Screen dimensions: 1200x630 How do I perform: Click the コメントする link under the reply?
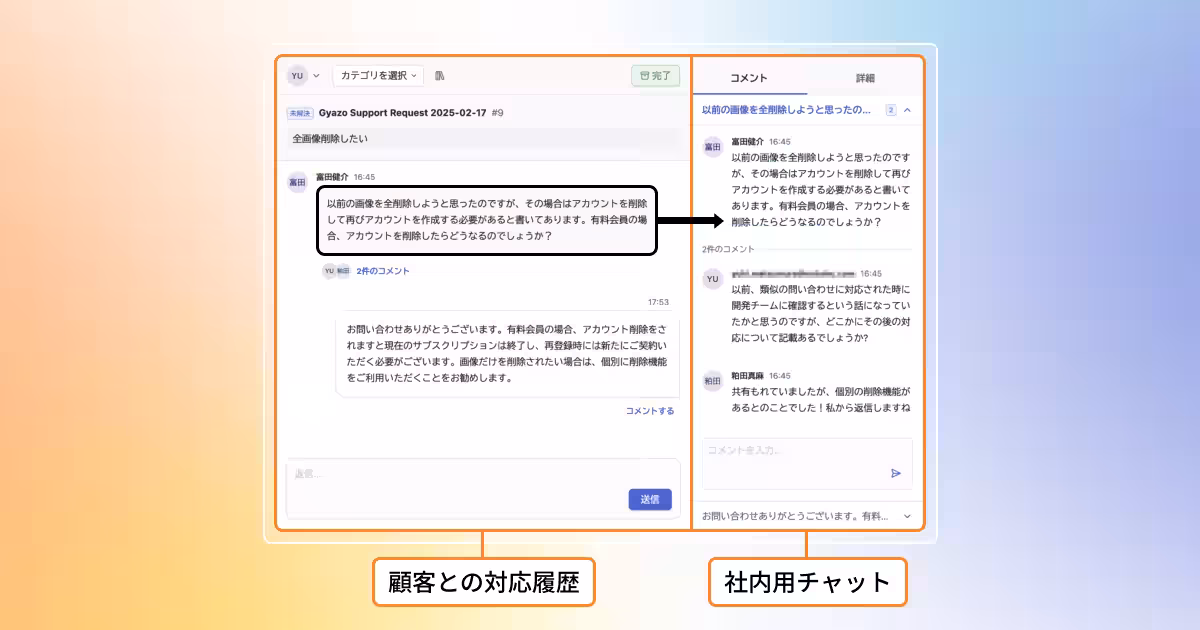(x=650, y=411)
